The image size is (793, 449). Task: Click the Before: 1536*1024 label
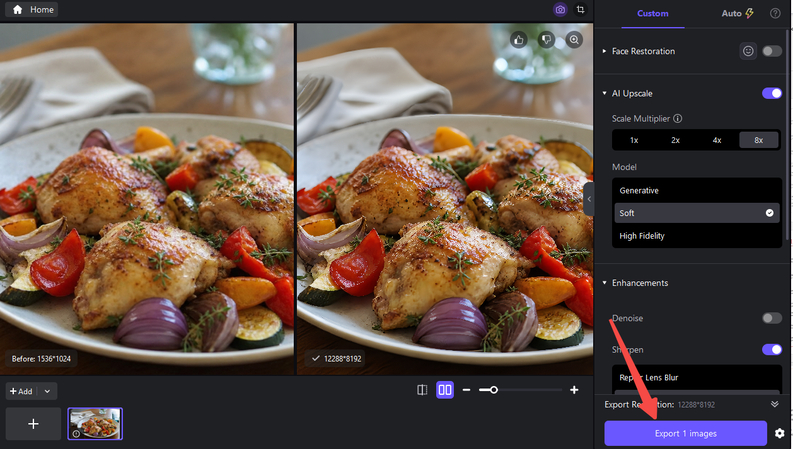coord(41,358)
